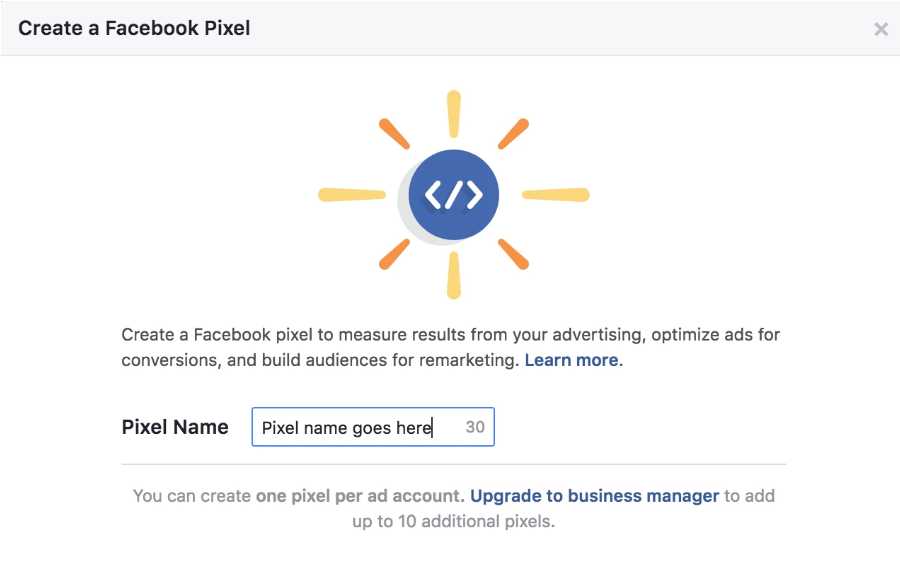Click the divider line below Pixel Name
900x563 pixels.
[x=454, y=464]
